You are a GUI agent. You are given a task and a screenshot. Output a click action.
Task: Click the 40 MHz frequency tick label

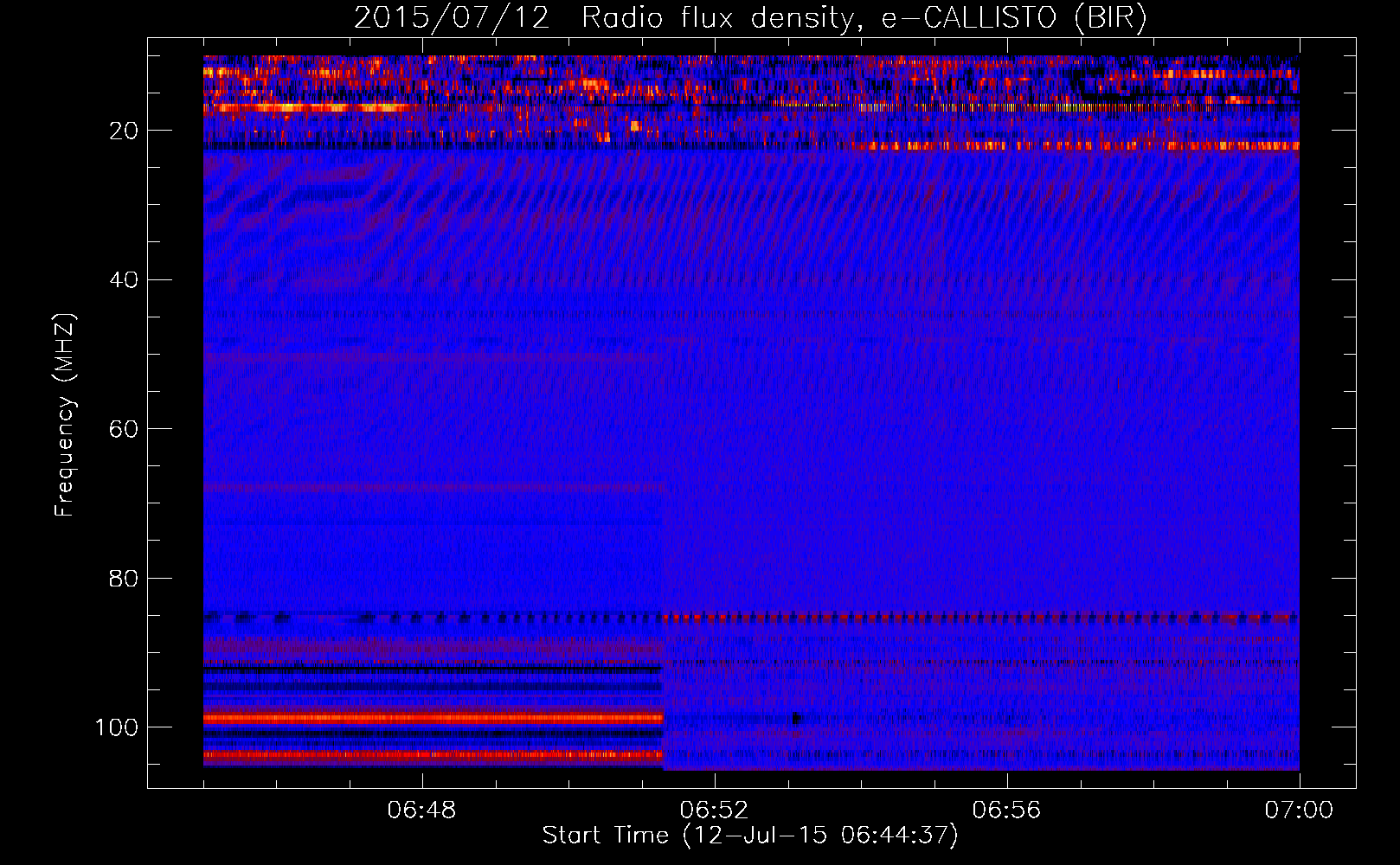click(125, 280)
